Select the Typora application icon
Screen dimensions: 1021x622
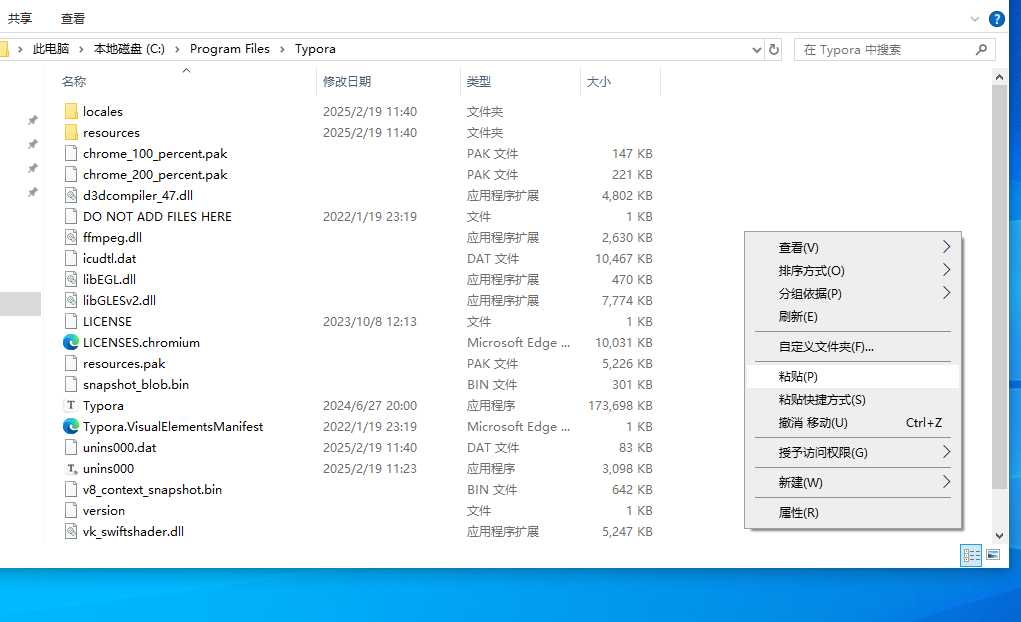click(71, 405)
